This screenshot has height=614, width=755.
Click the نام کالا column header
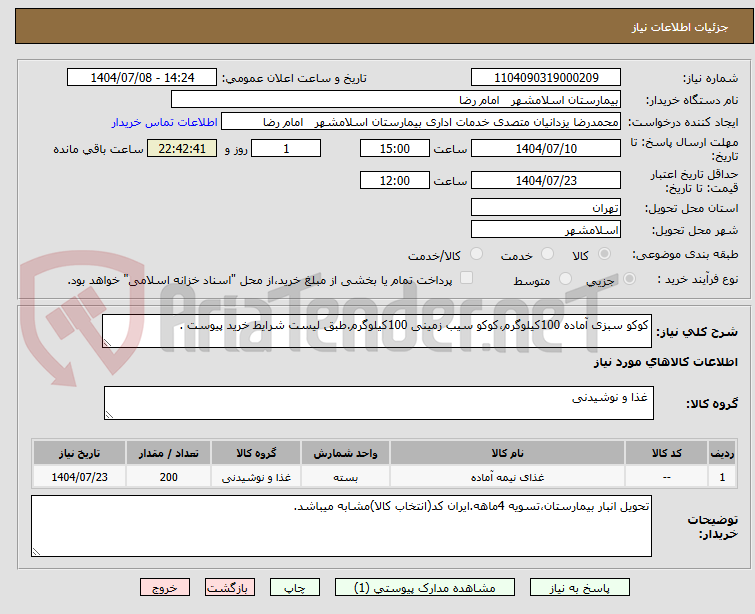[x=507, y=453]
